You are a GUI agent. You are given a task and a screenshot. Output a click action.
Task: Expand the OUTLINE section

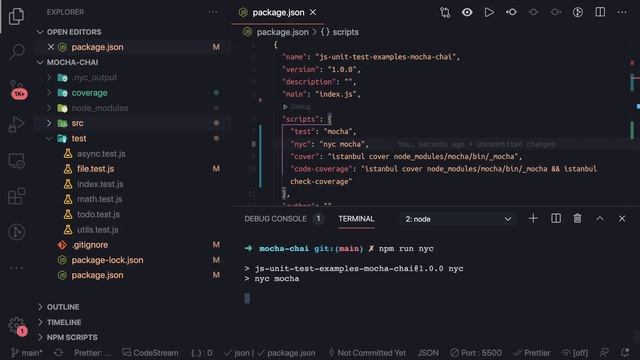(x=63, y=307)
